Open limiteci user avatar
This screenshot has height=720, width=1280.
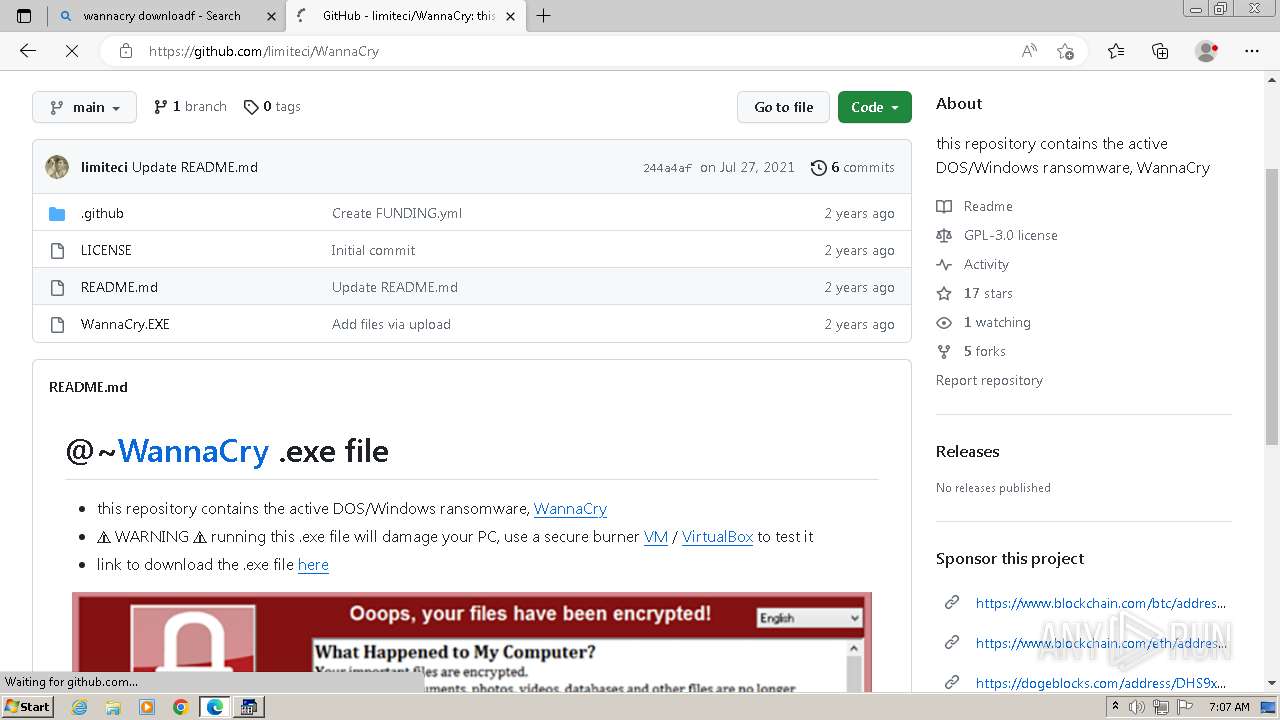pyautogui.click(x=57, y=167)
